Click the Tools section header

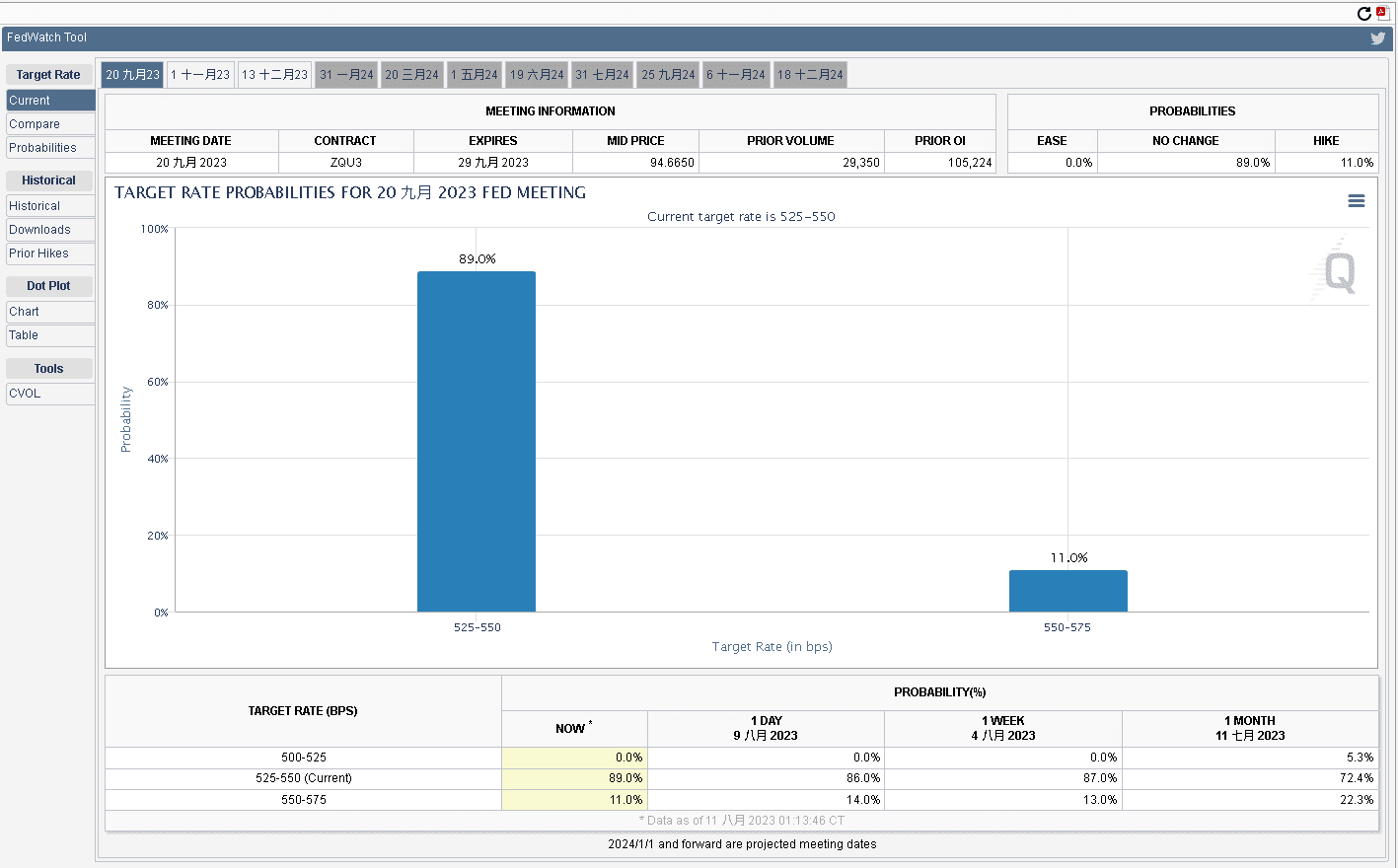(48, 369)
